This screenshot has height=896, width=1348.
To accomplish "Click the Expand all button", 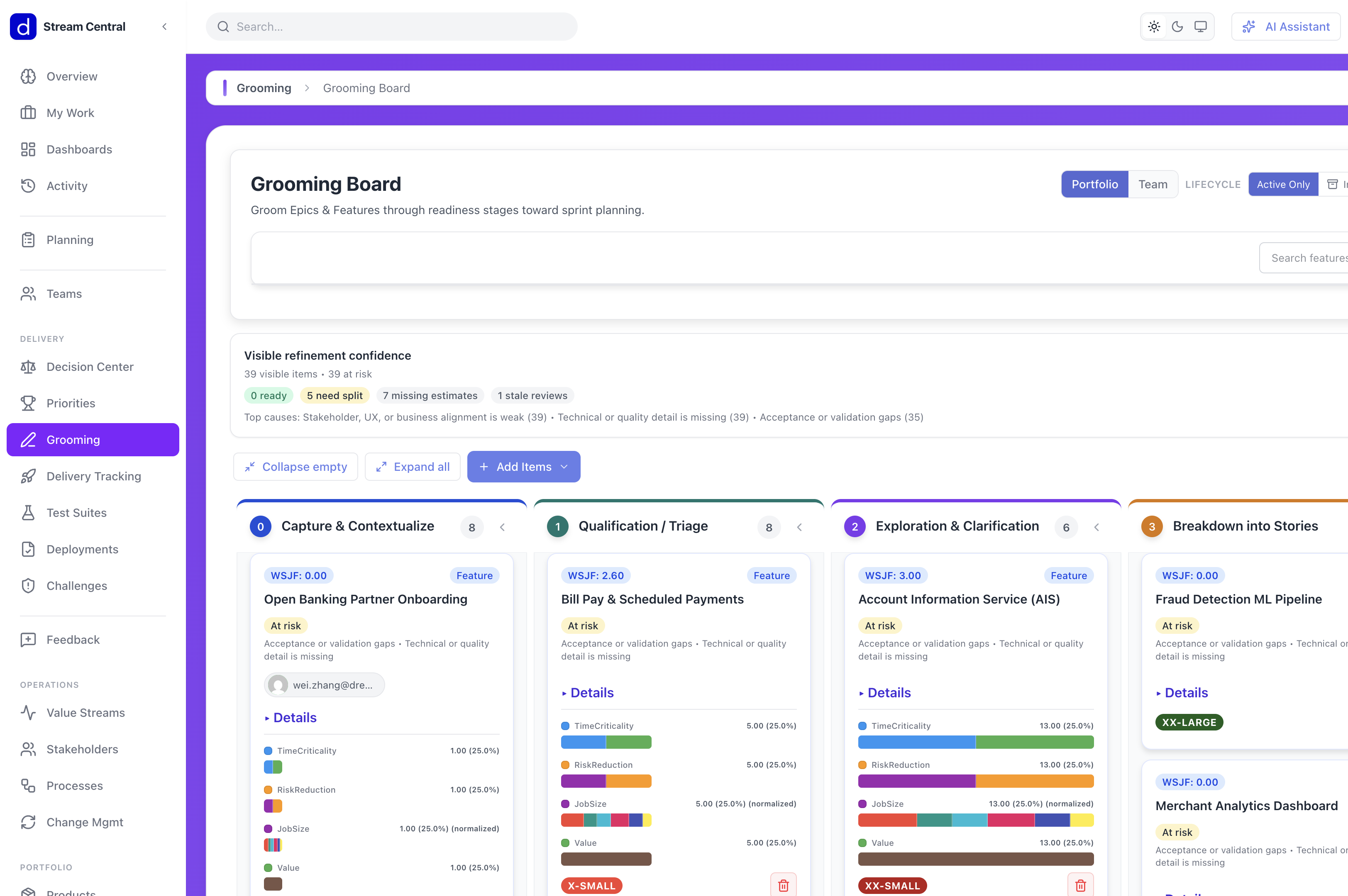I will click(413, 467).
